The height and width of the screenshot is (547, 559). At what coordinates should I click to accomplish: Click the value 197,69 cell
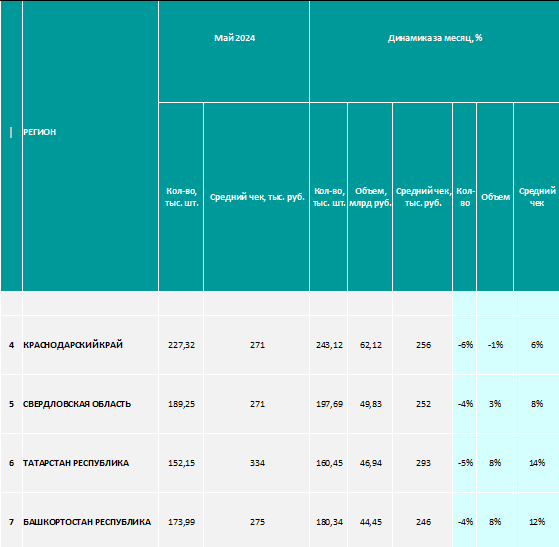tap(329, 404)
